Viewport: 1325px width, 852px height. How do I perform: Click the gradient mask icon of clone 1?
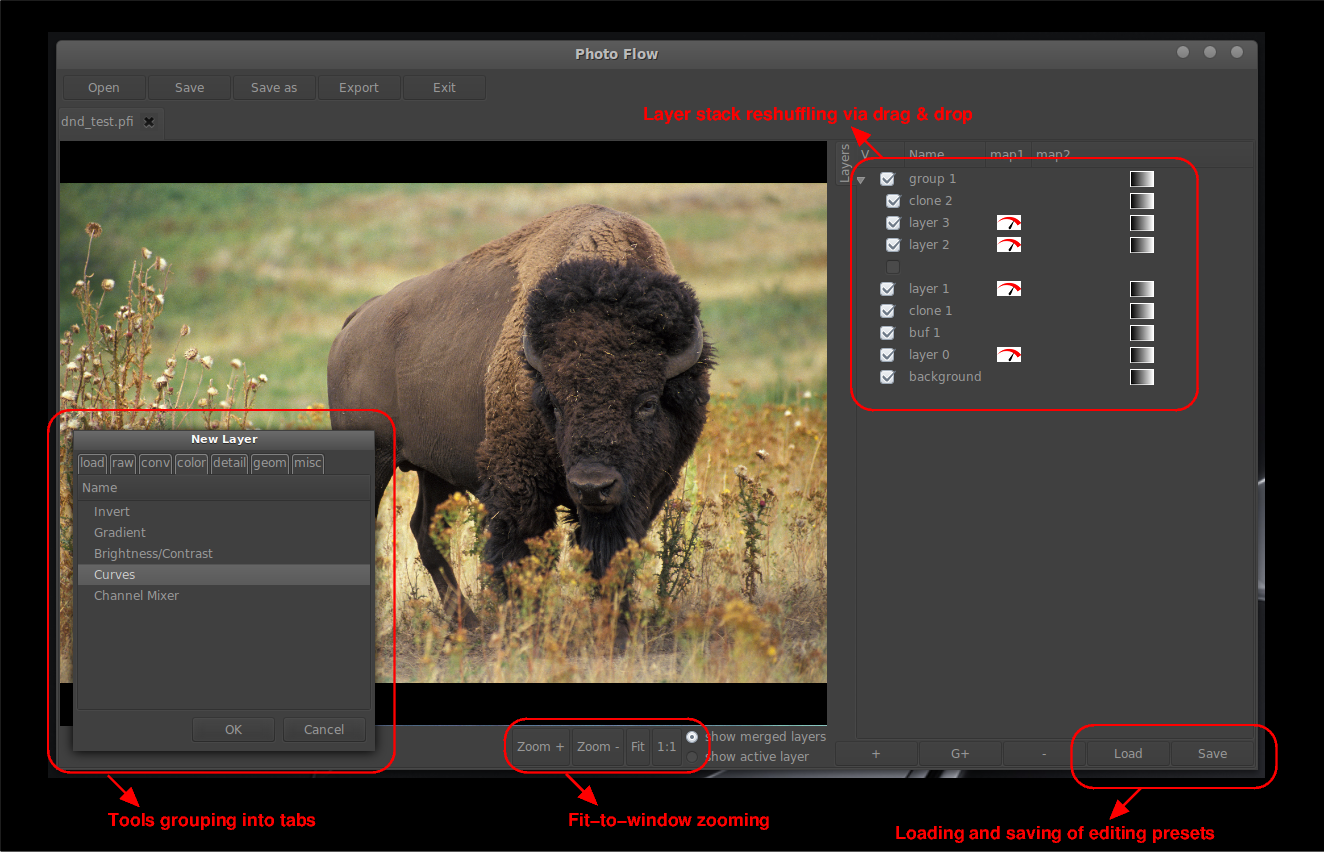coord(1142,311)
